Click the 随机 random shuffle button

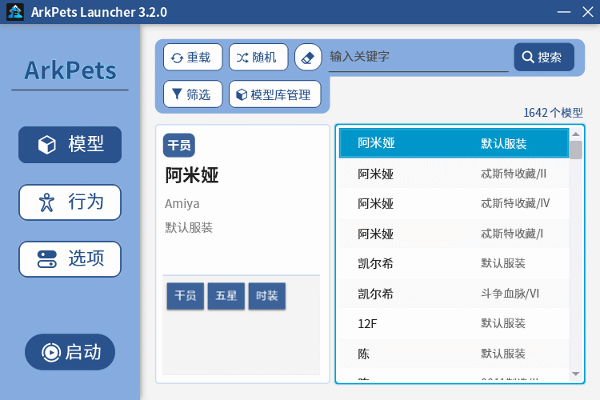click(x=259, y=57)
